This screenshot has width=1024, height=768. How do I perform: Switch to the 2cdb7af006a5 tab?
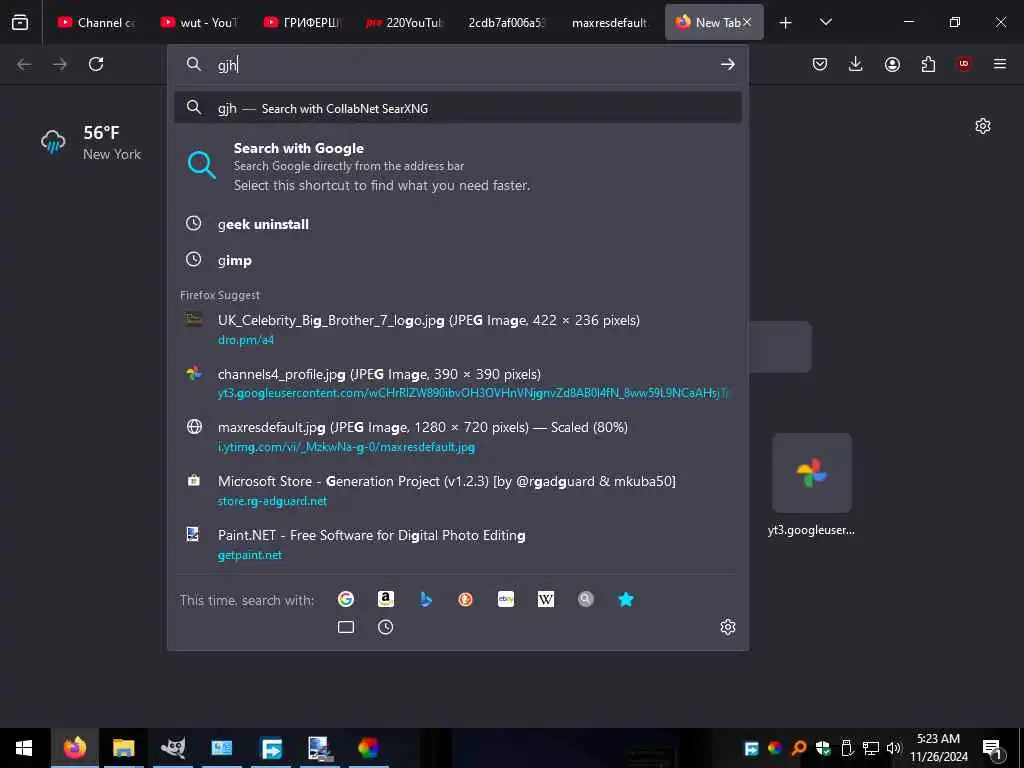pos(507,22)
